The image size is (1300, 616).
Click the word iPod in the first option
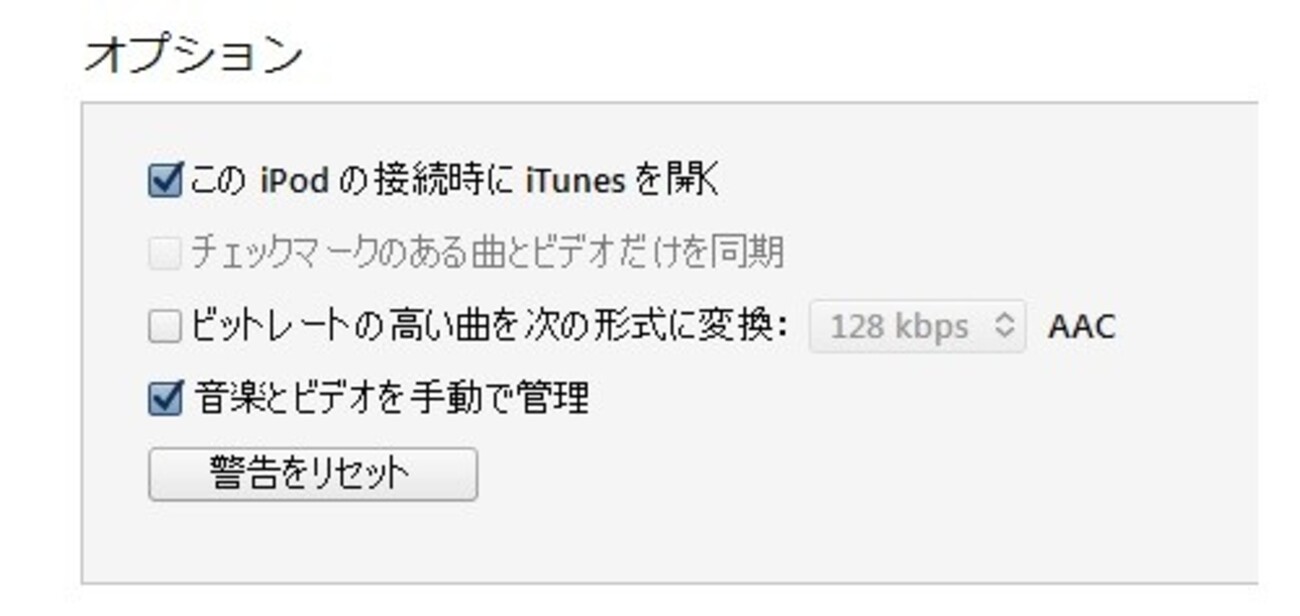click(x=296, y=182)
